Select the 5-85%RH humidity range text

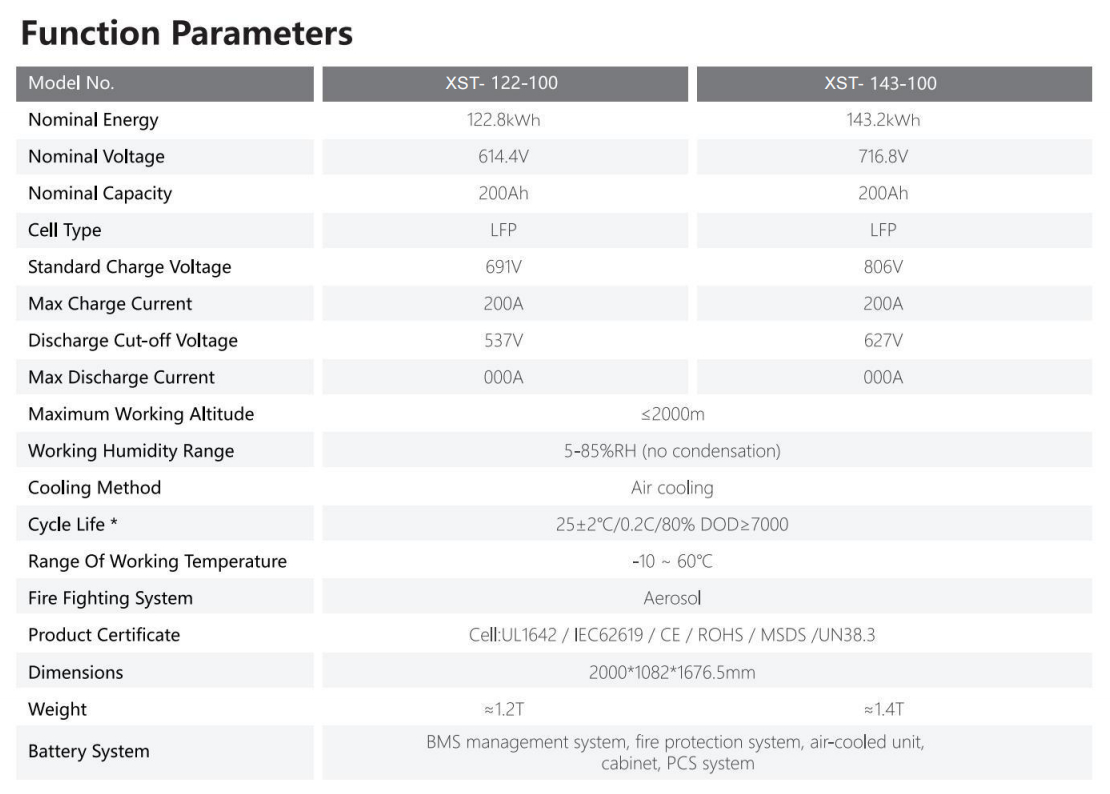[672, 451]
